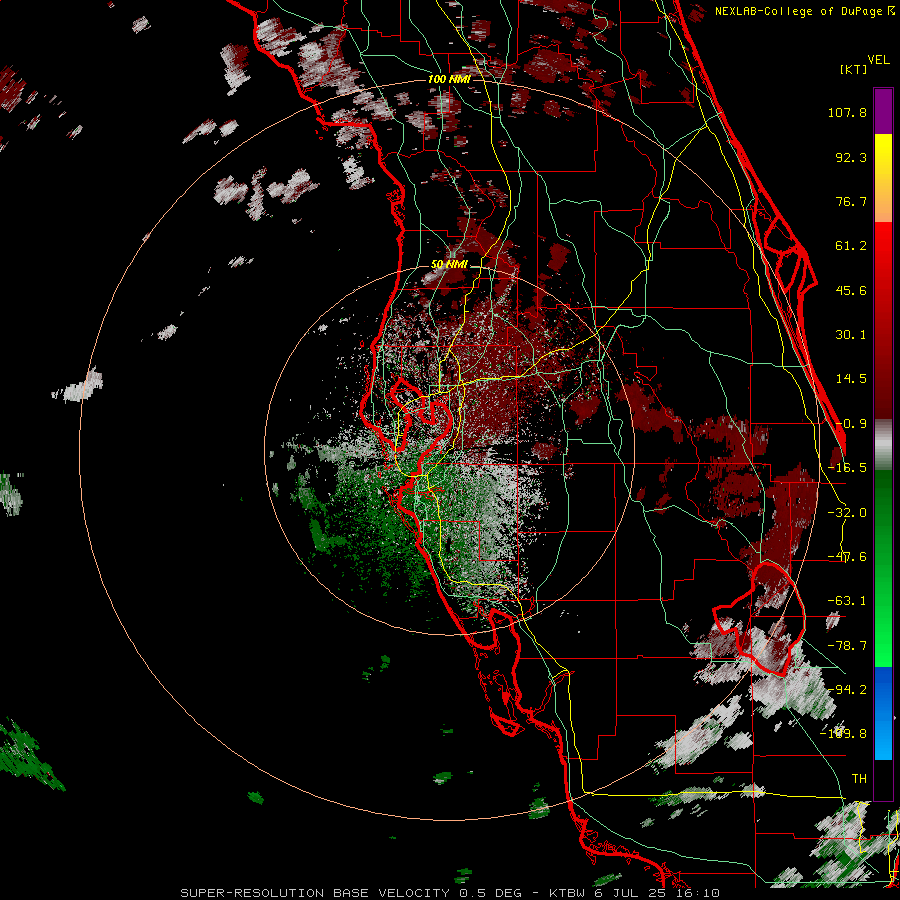Viewport: 900px width, 900px height.
Task: Select the 76.7 velocity scale value
Action: point(851,201)
